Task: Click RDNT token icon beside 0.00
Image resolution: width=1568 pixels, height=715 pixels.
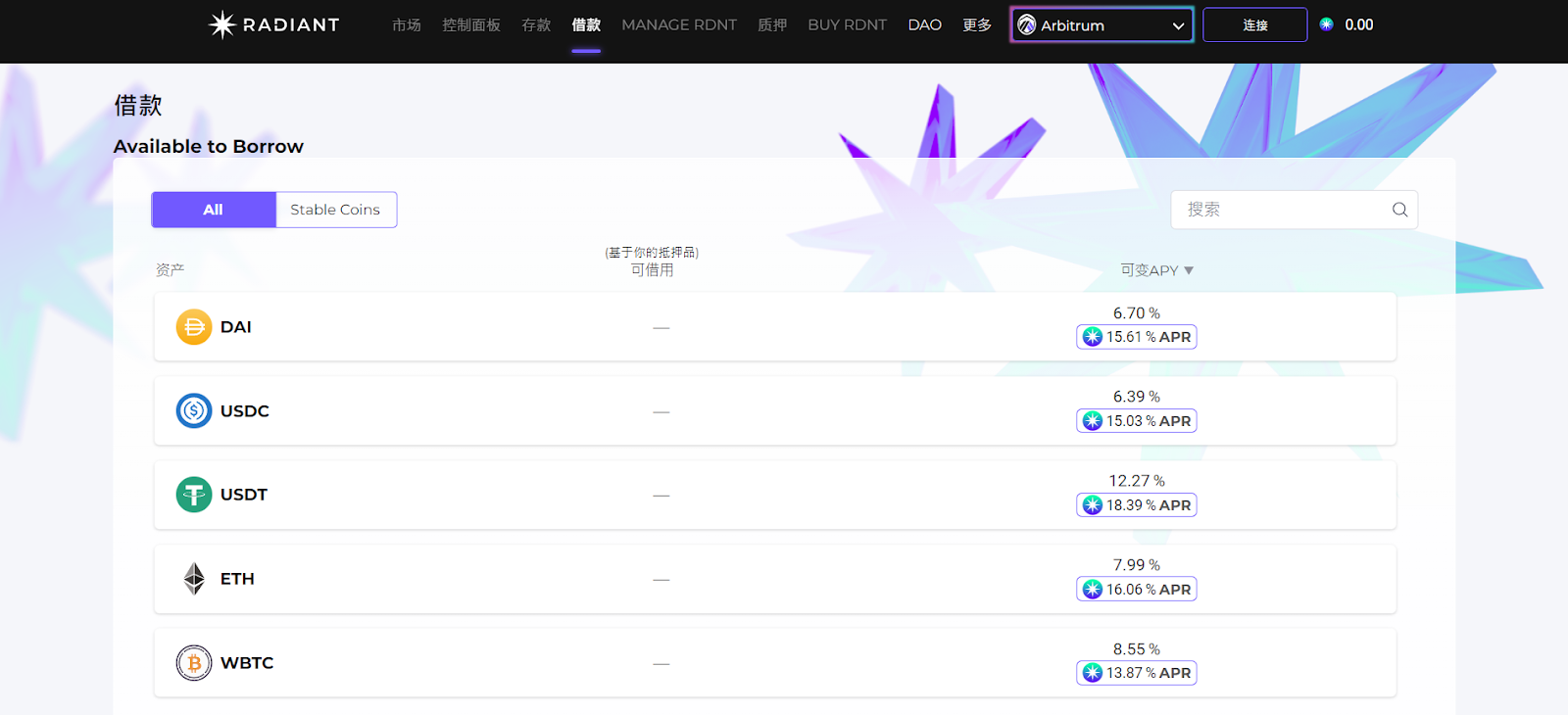Action: 1326,24
